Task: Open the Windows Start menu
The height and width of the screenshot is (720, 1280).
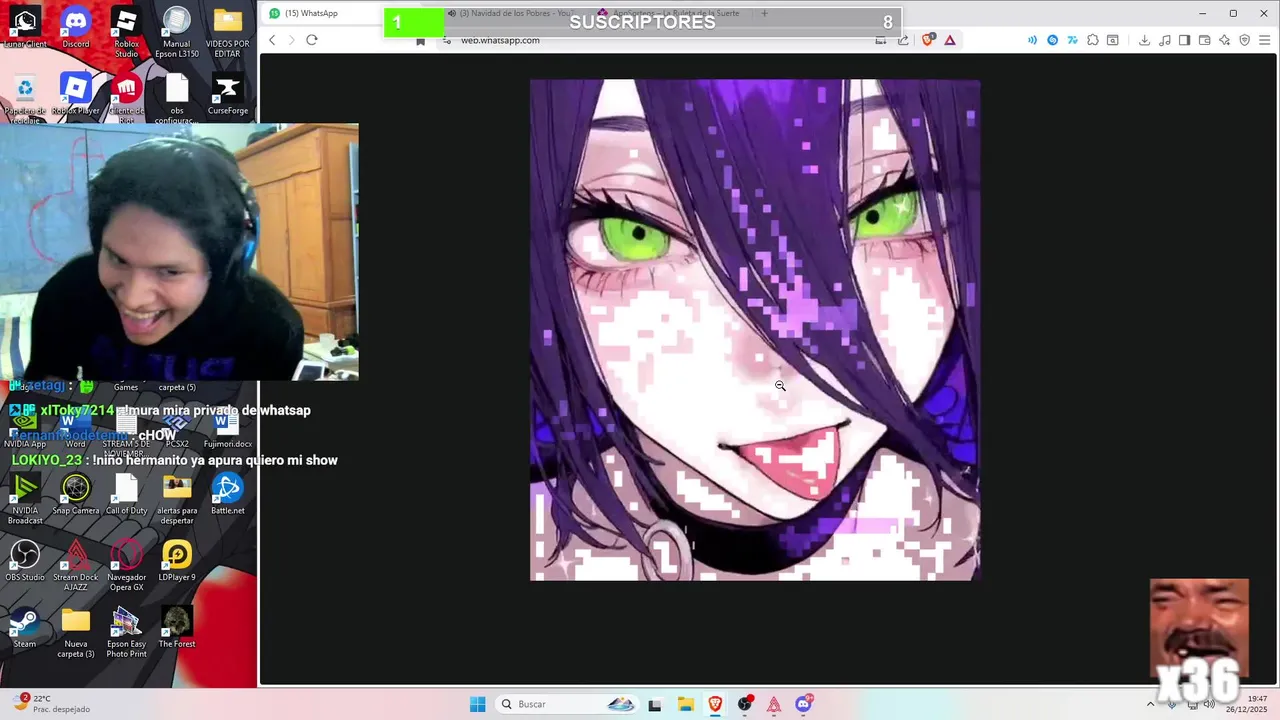Action: [x=478, y=704]
